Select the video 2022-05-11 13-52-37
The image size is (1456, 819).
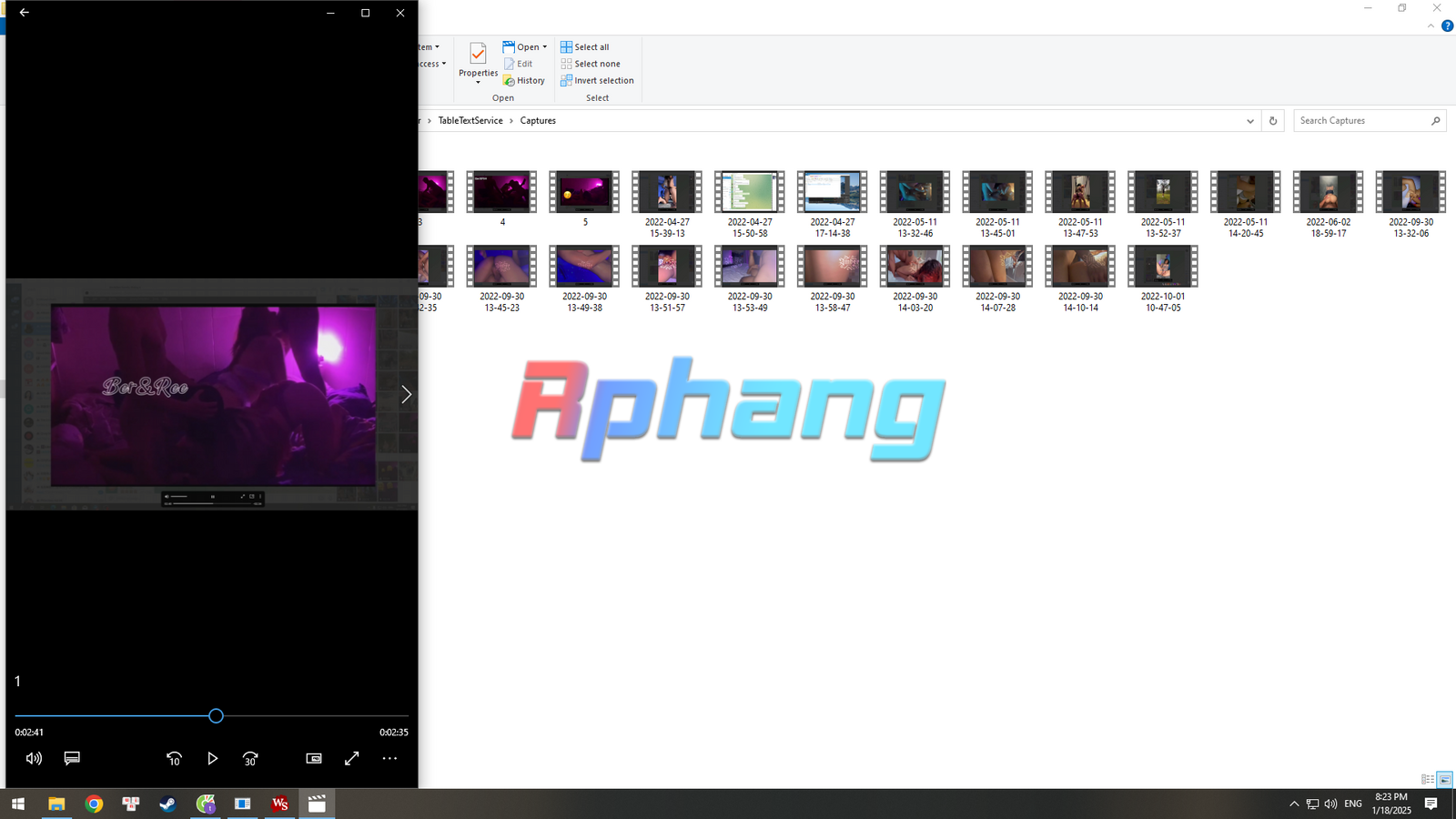tap(1163, 204)
